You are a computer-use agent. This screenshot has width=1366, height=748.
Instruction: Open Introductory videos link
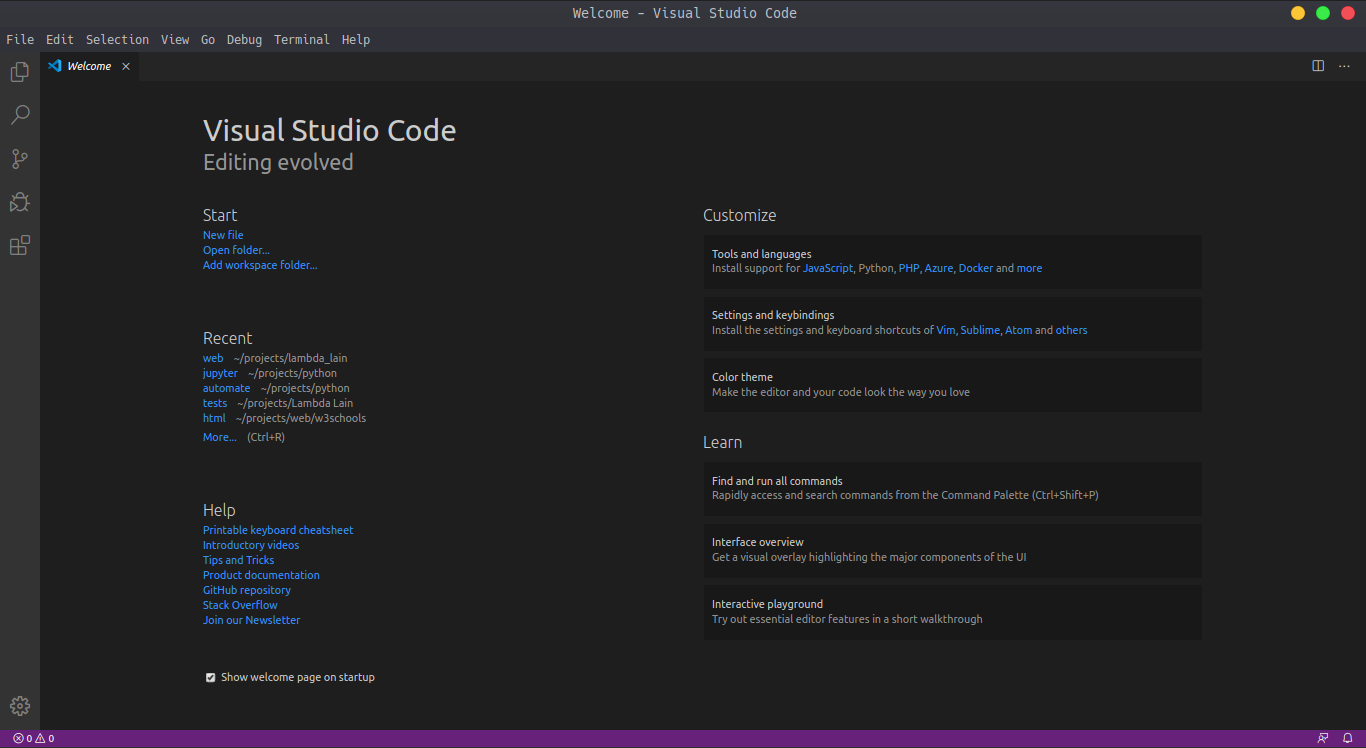pyautogui.click(x=251, y=545)
